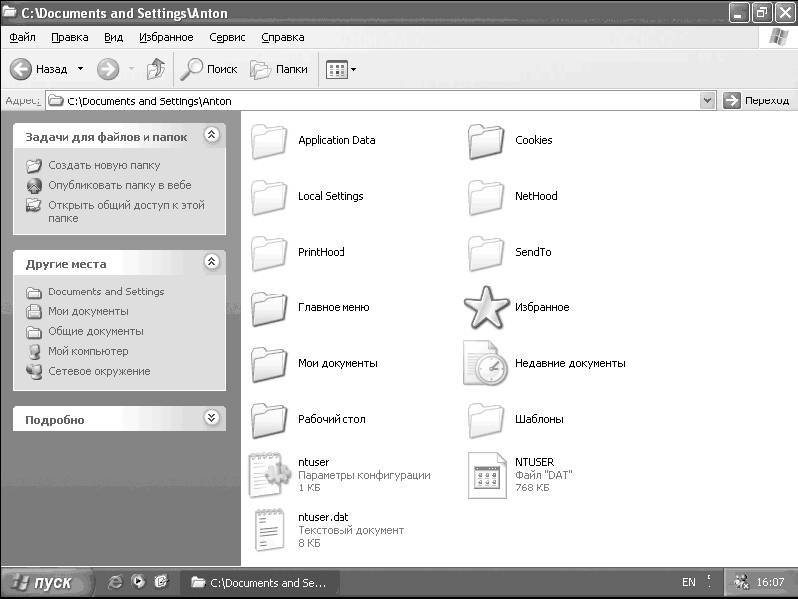Click the 16:07 taskbar clock
The height and width of the screenshot is (599, 798).
[x=770, y=582]
